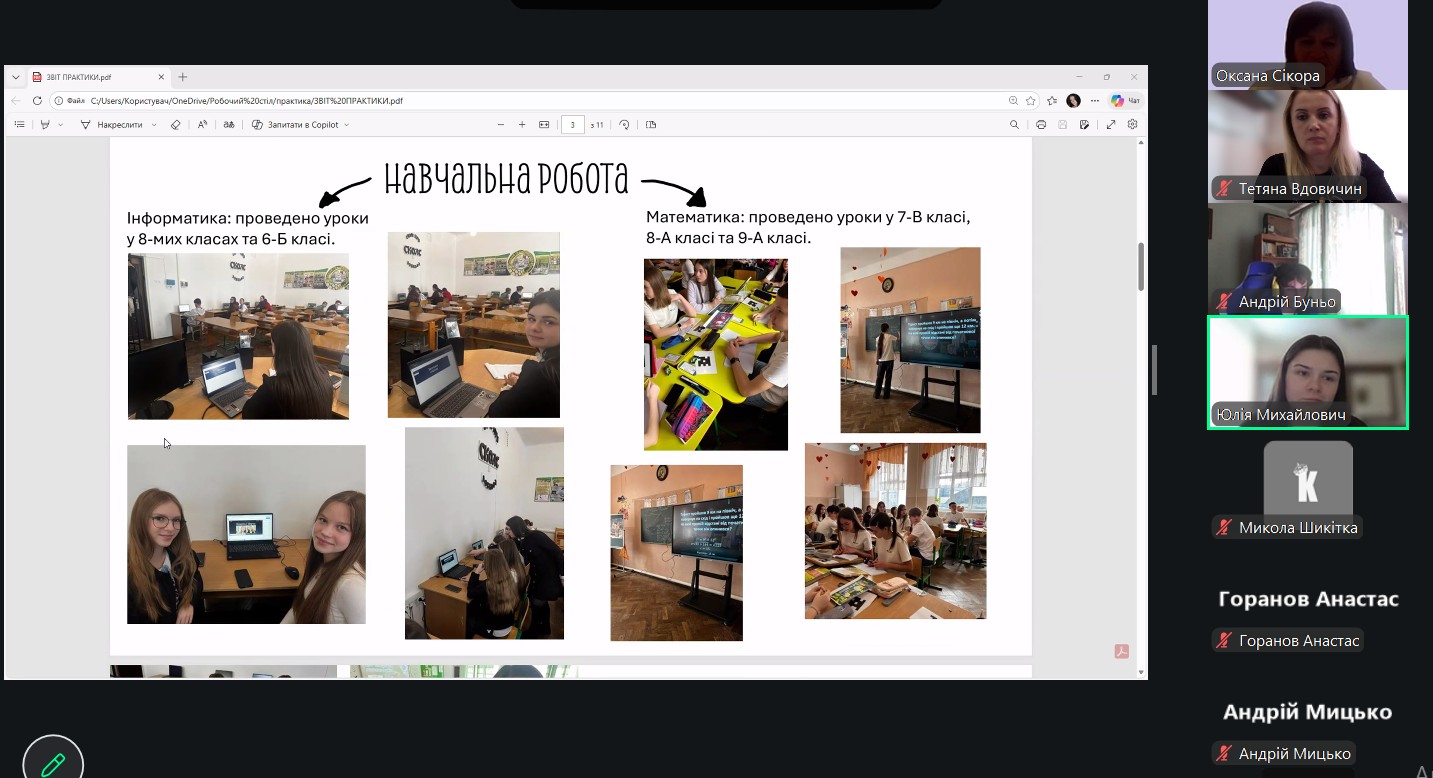This screenshot has width=1433, height=778.
Task: Toggle the page view layout button
Action: [651, 125]
